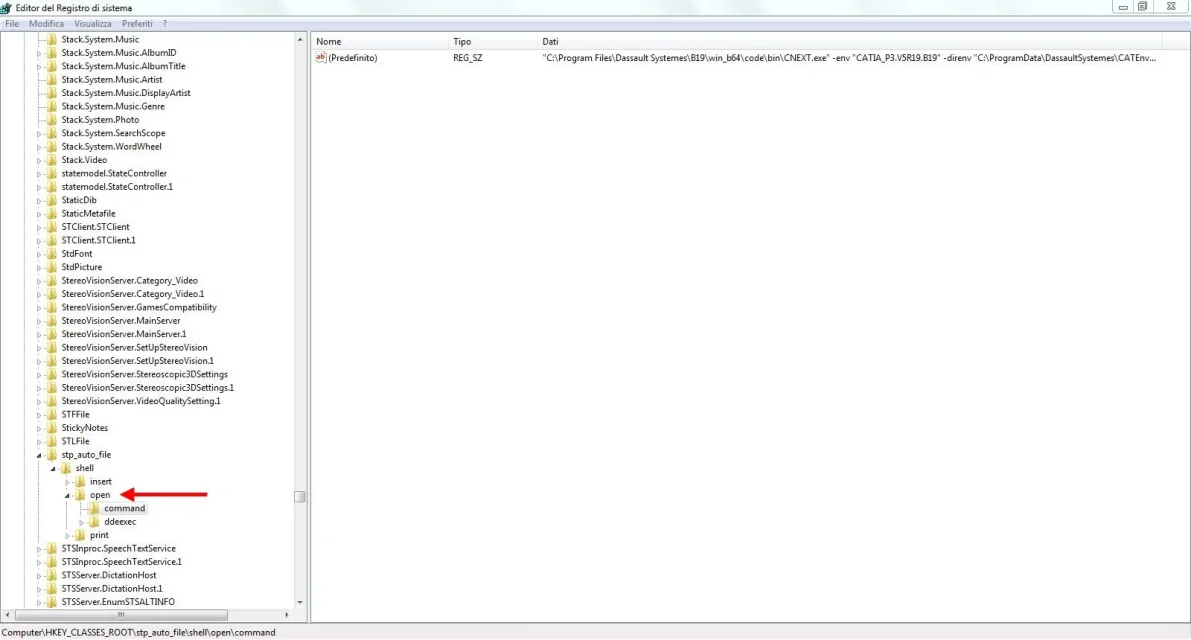Click the CNEXT.exe command data cell
The image size is (1191, 640).
tap(848, 58)
